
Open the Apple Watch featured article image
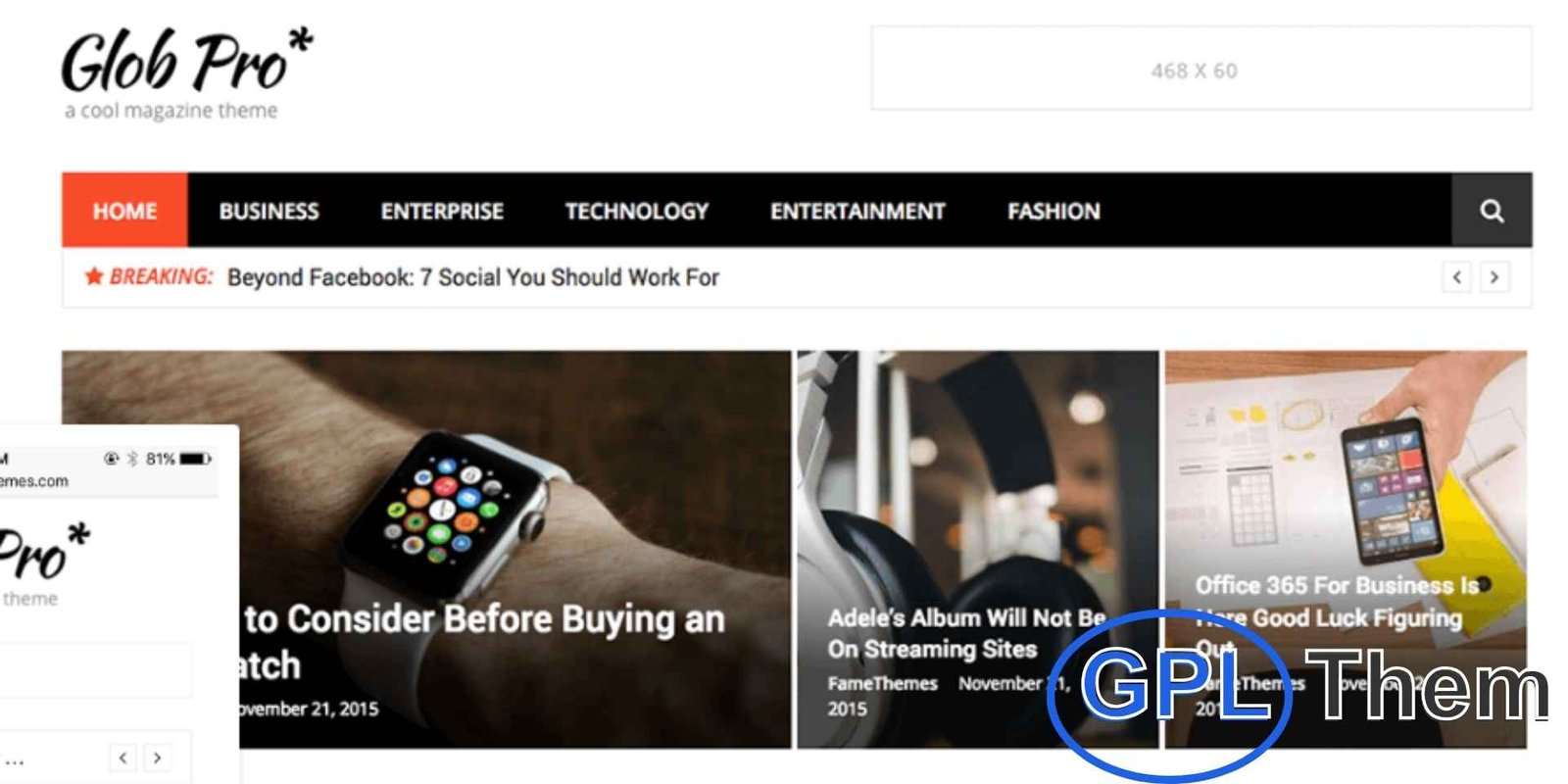(x=426, y=550)
